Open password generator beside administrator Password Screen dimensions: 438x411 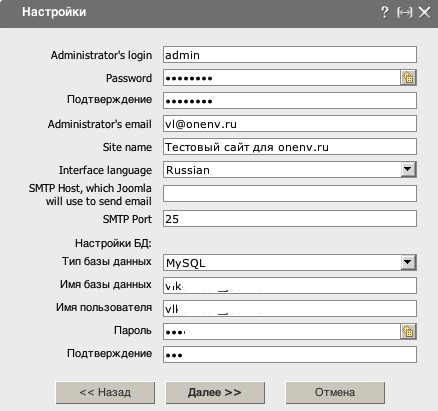coord(408,78)
